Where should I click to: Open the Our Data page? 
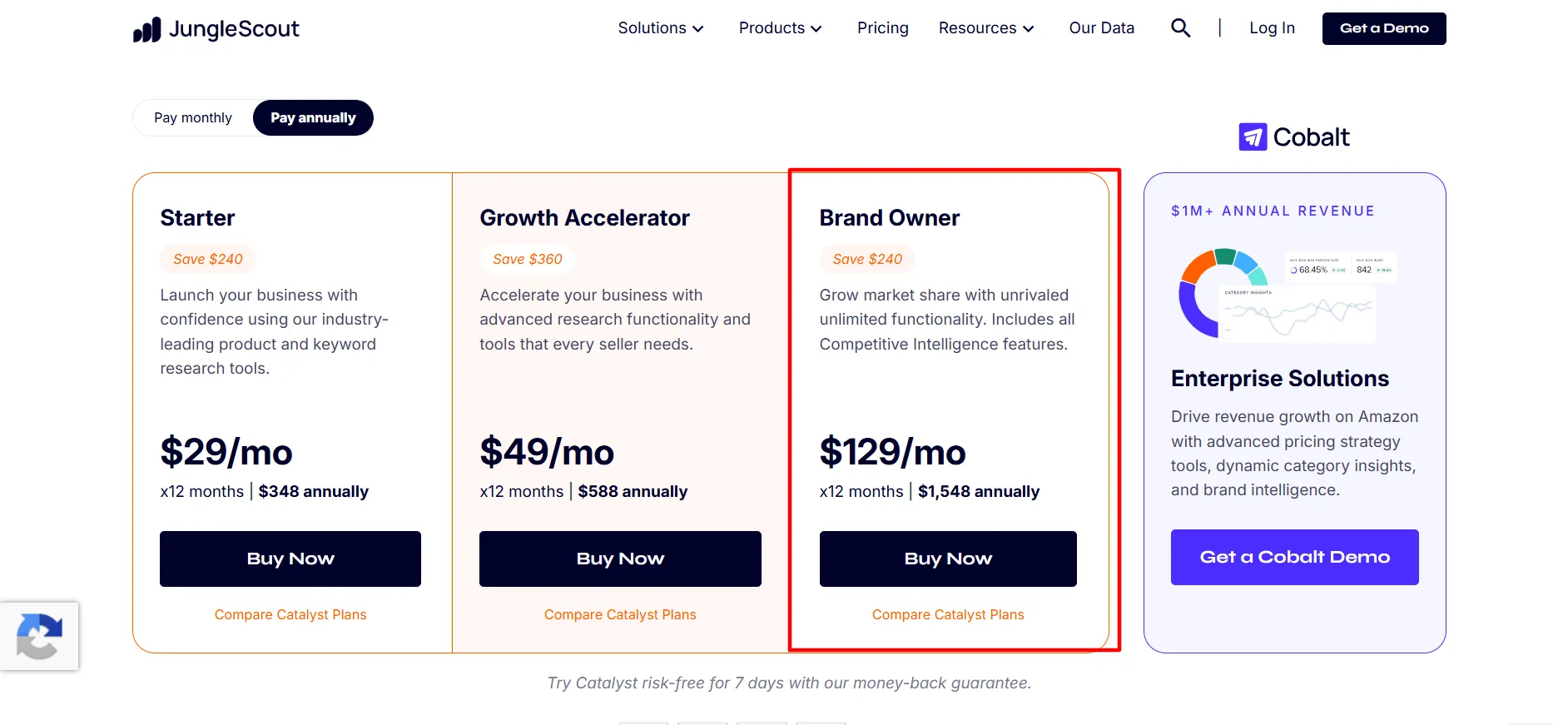1101,28
